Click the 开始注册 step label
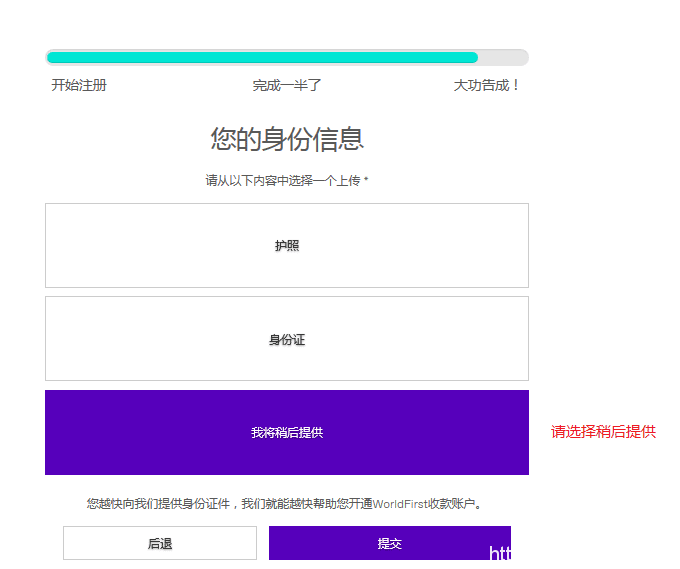 pyautogui.click(x=79, y=85)
